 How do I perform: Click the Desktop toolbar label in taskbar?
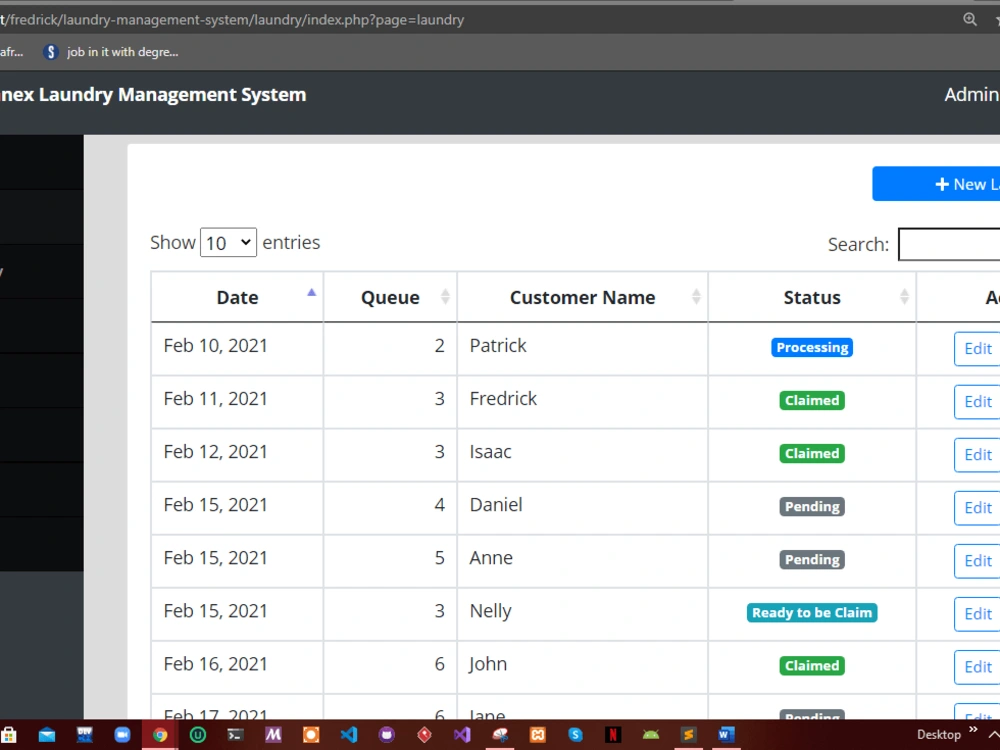pyautogui.click(x=938, y=735)
